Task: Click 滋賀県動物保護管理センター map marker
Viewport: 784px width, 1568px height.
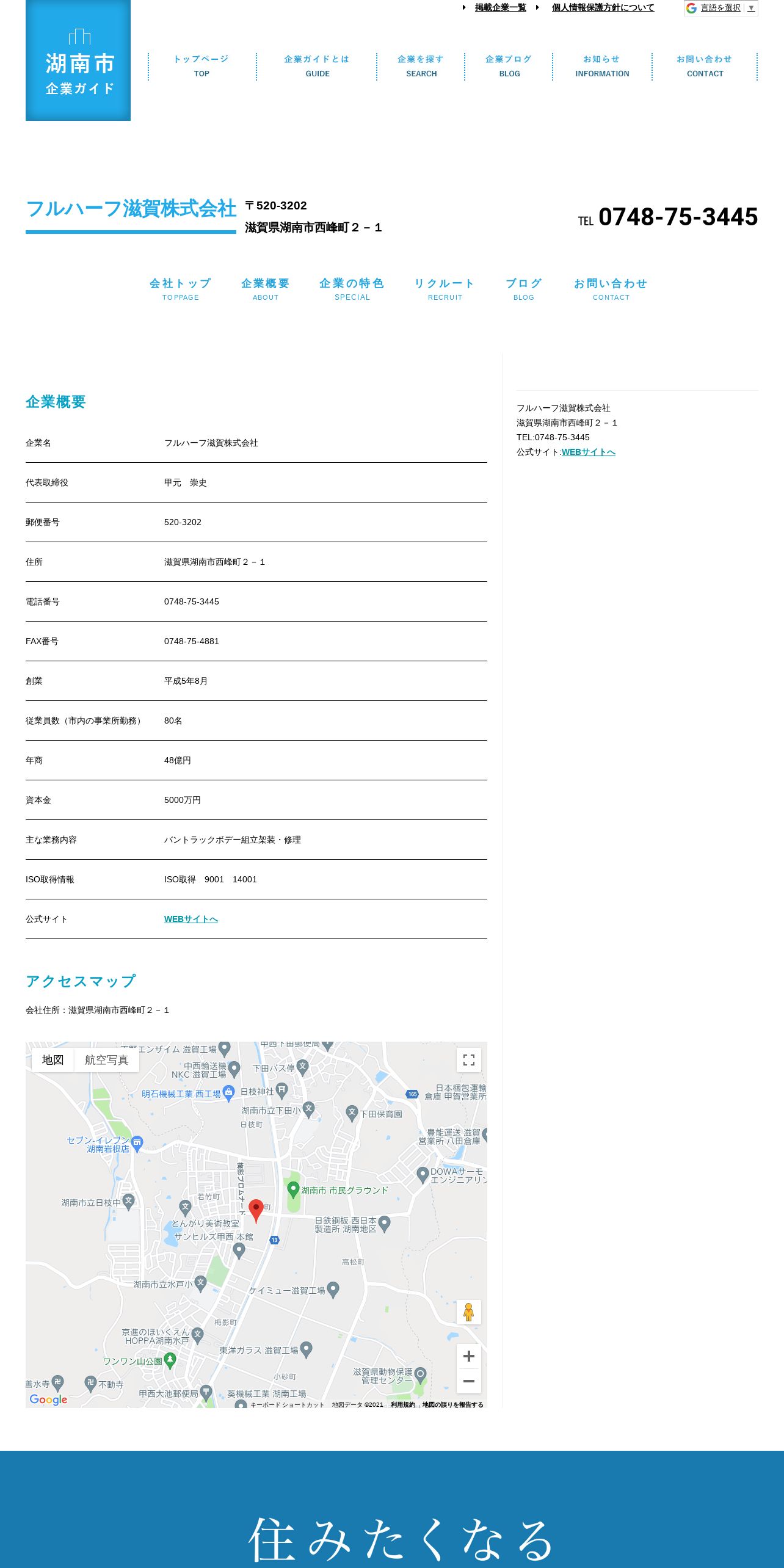Action: click(x=420, y=1375)
